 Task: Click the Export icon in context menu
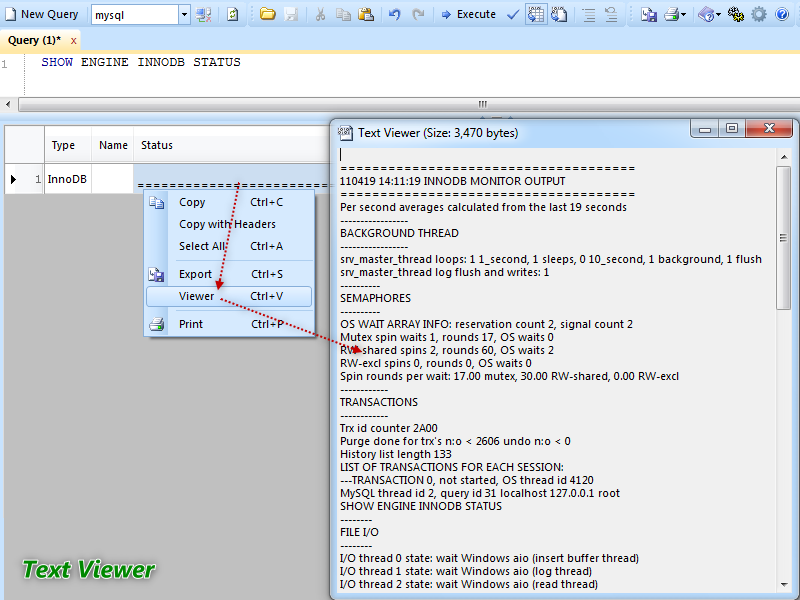click(157, 274)
